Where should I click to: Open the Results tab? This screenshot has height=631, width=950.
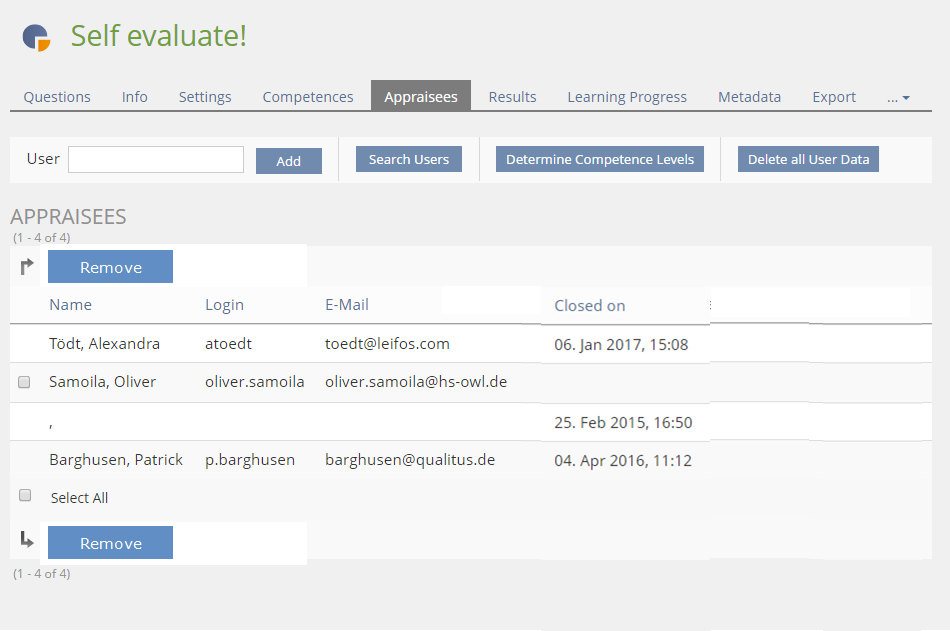pos(512,97)
